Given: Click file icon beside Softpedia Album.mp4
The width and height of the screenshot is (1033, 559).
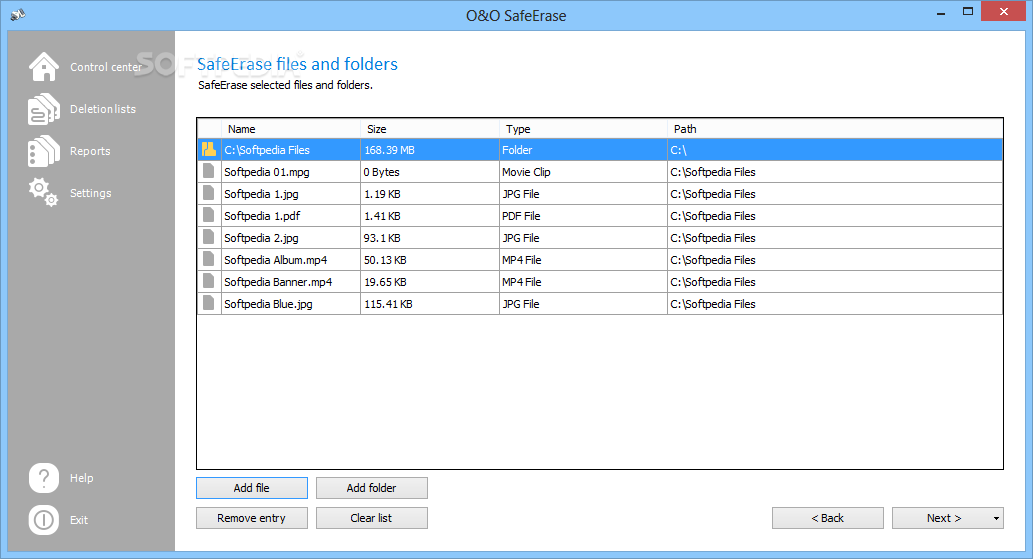Looking at the screenshot, I should 209,259.
